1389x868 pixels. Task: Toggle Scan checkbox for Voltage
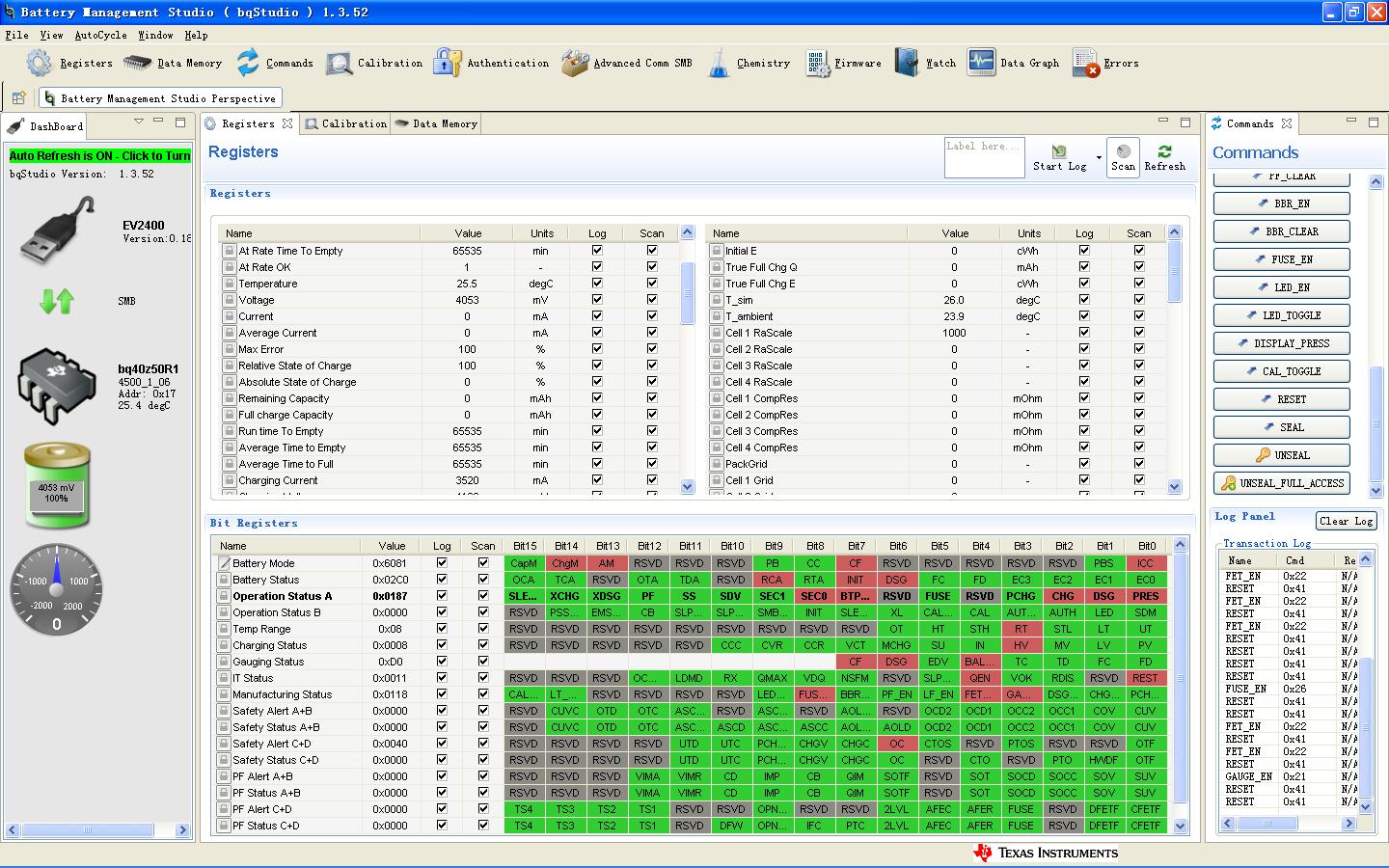652,300
